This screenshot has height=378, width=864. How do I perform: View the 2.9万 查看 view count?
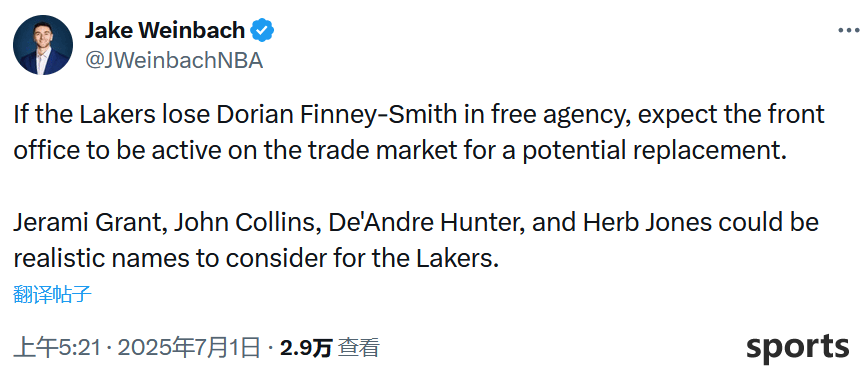tap(330, 348)
